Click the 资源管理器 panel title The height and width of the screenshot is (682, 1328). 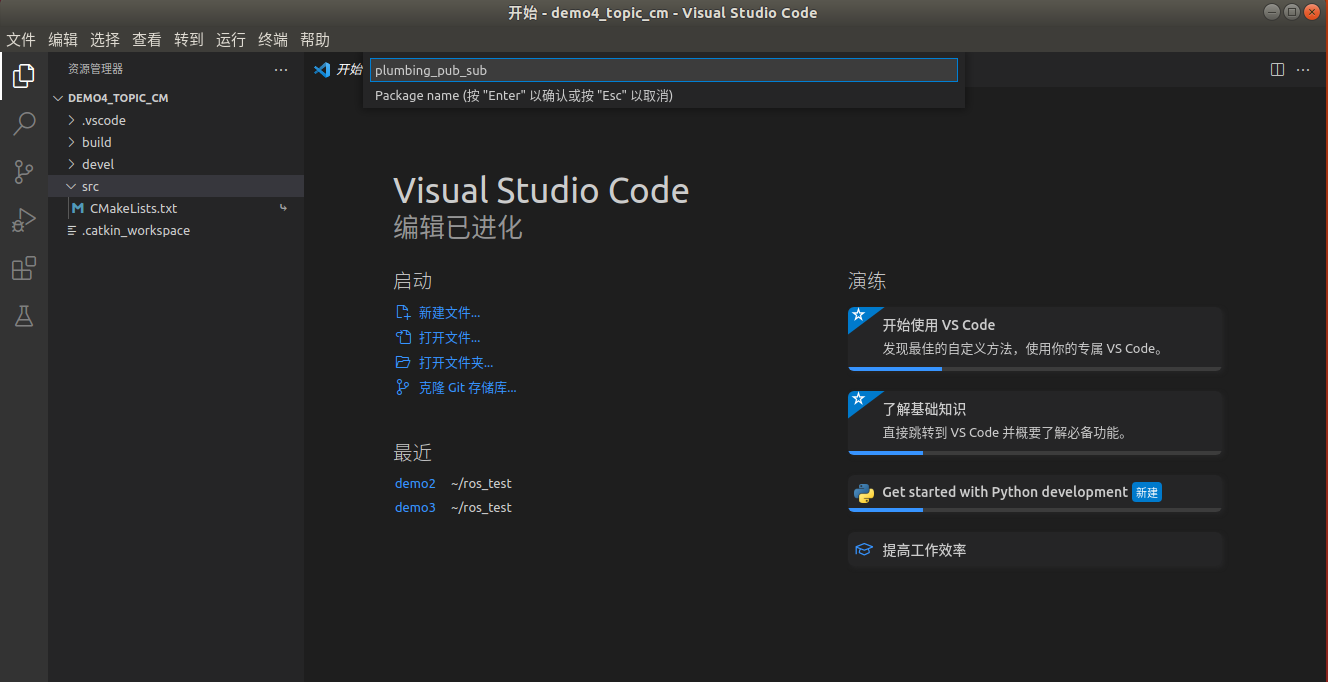(x=95, y=70)
